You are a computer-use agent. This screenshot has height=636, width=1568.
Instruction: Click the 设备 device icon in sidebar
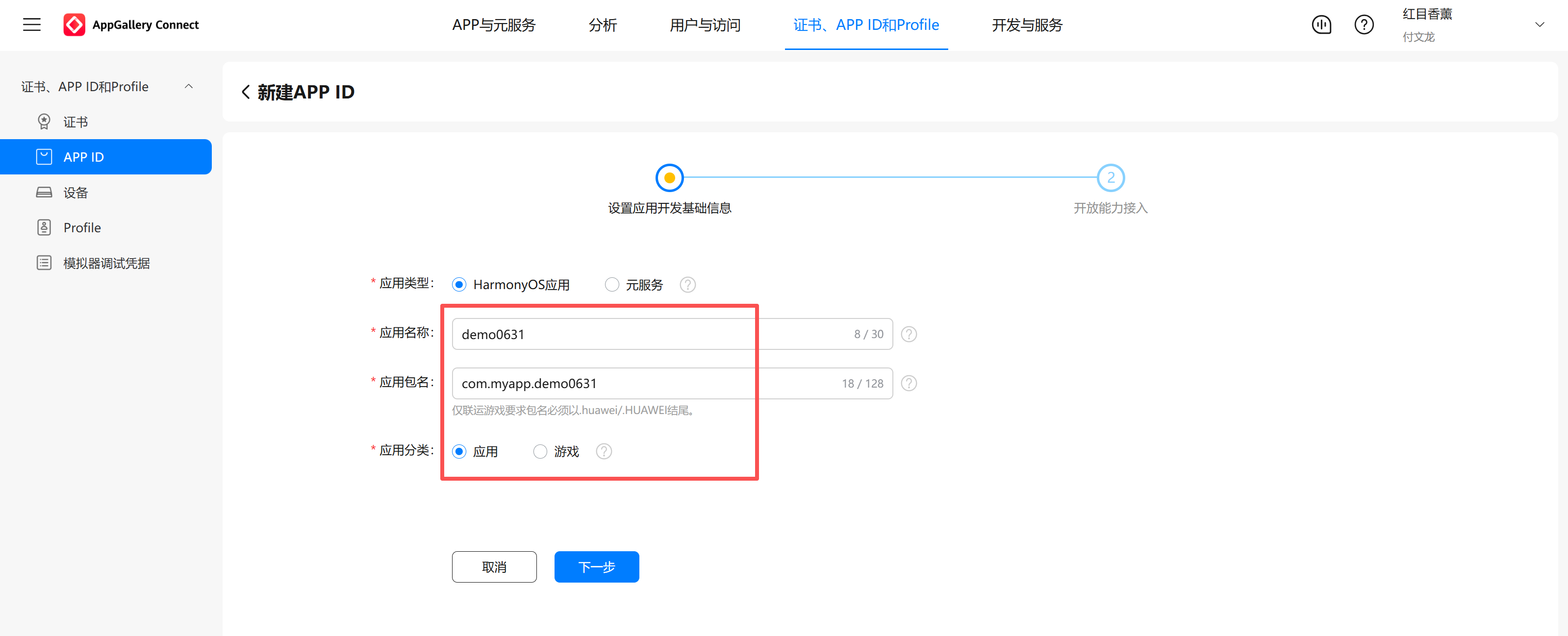click(44, 192)
